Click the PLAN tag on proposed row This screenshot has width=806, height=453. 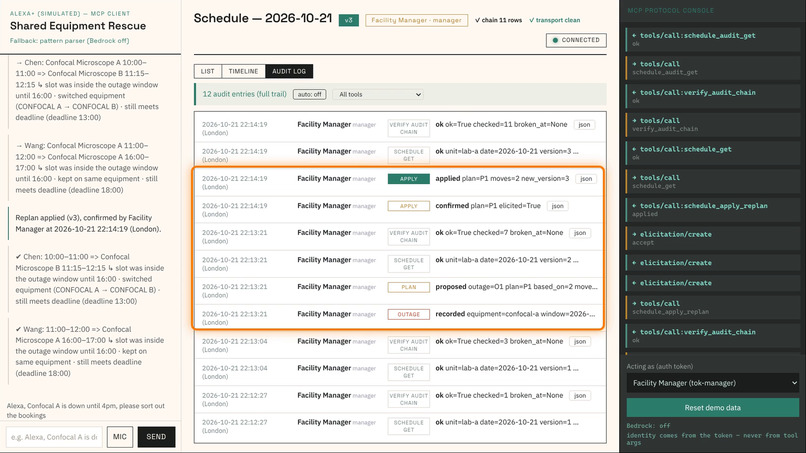click(409, 287)
